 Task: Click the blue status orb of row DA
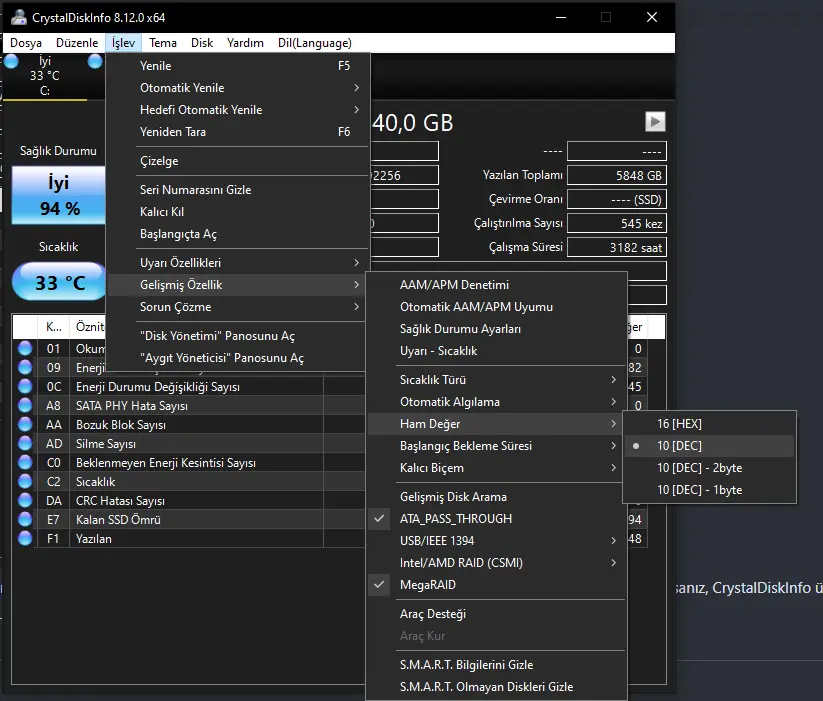25,500
